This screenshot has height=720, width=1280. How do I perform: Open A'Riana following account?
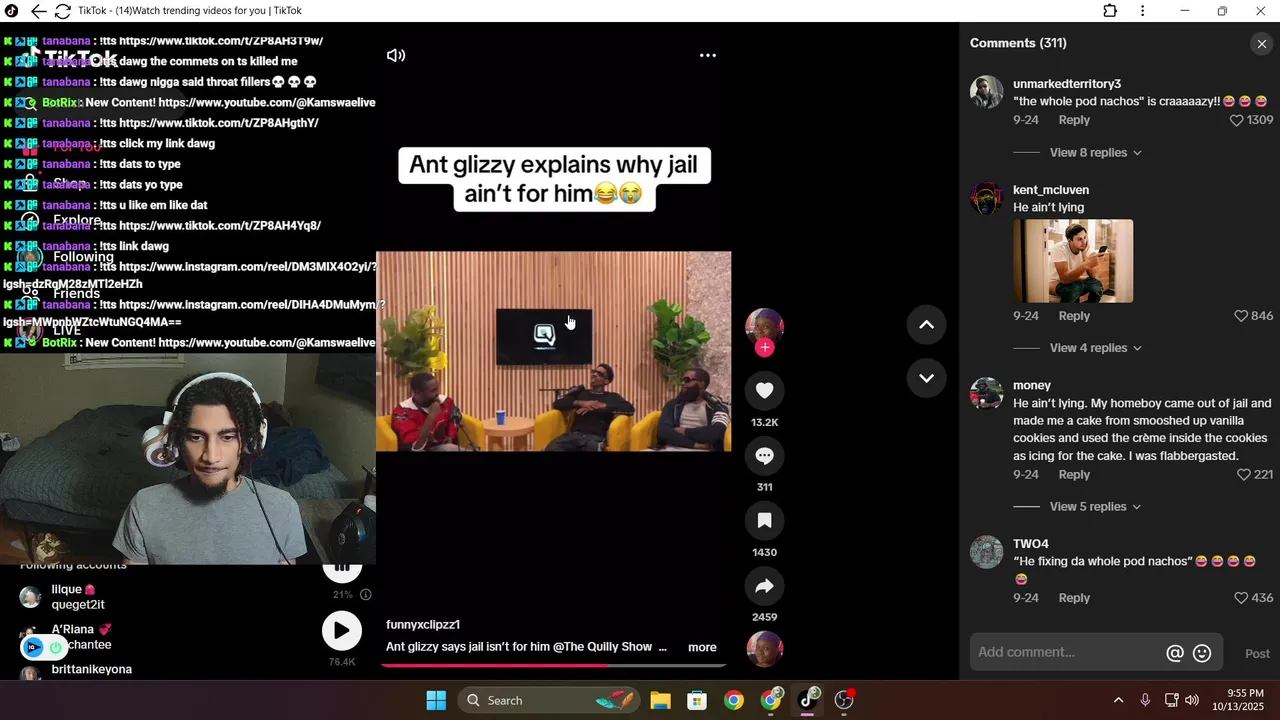(x=81, y=637)
